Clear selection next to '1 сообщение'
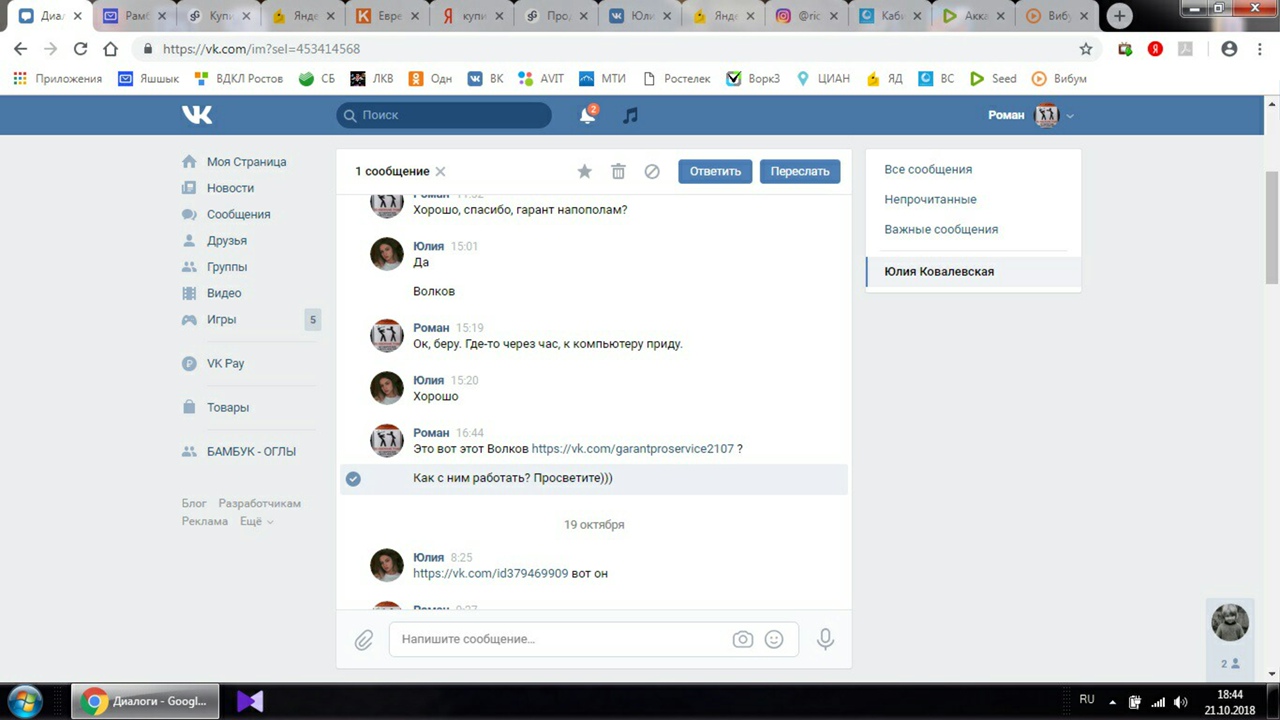Viewport: 1280px width, 720px height. (x=440, y=171)
